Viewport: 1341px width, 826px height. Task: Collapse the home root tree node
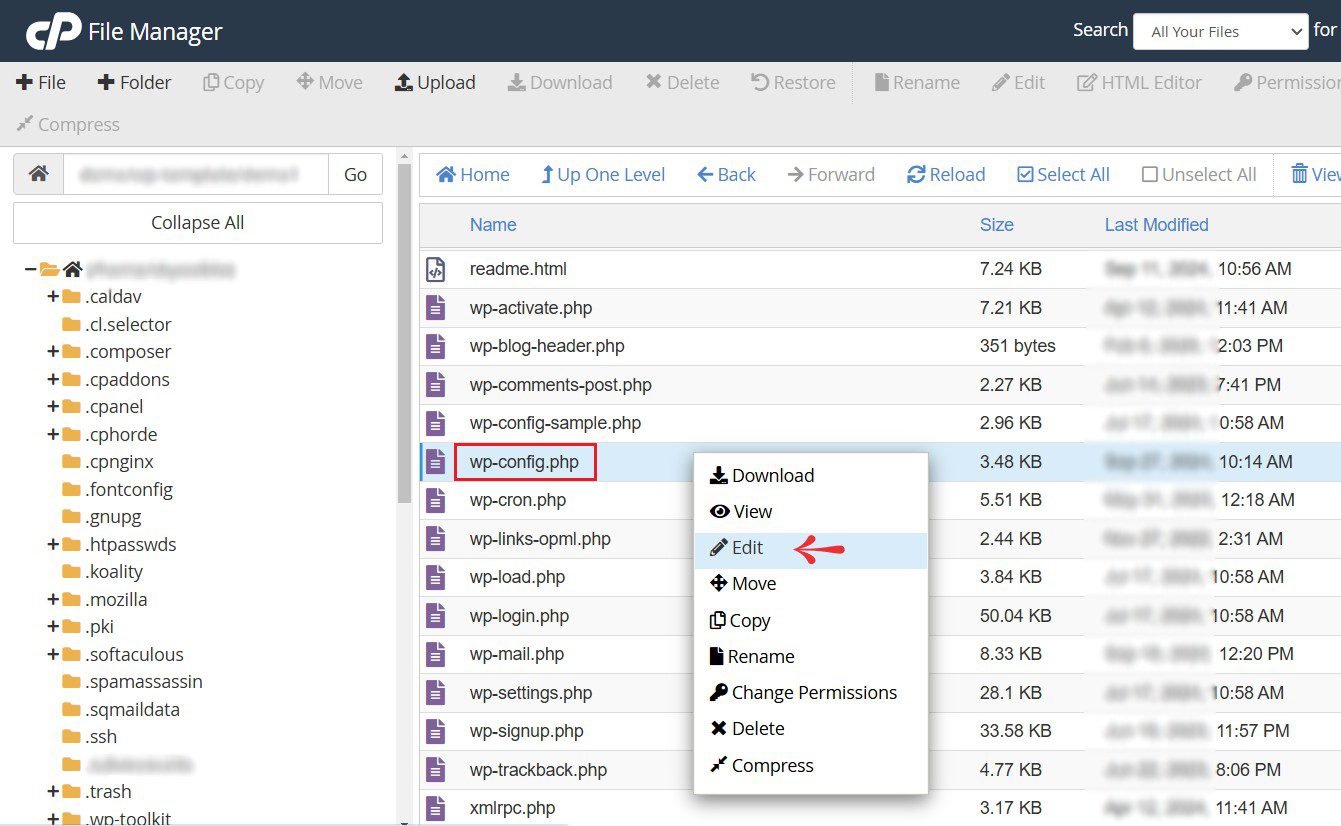click(x=30, y=269)
